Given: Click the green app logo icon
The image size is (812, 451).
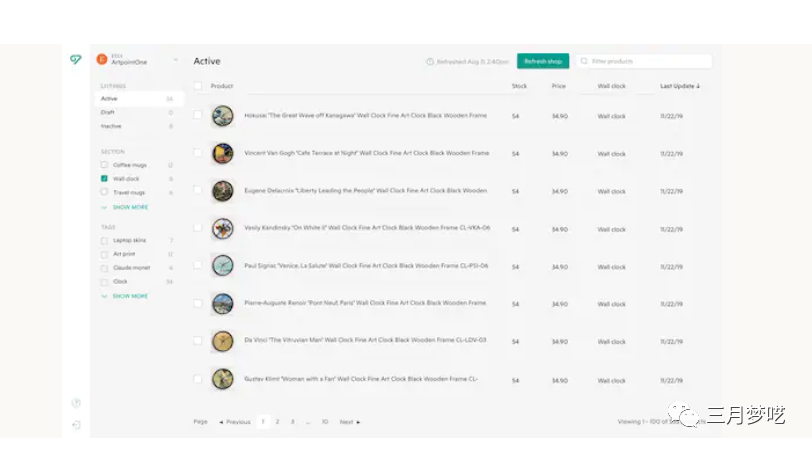Looking at the screenshot, I should pos(75,60).
